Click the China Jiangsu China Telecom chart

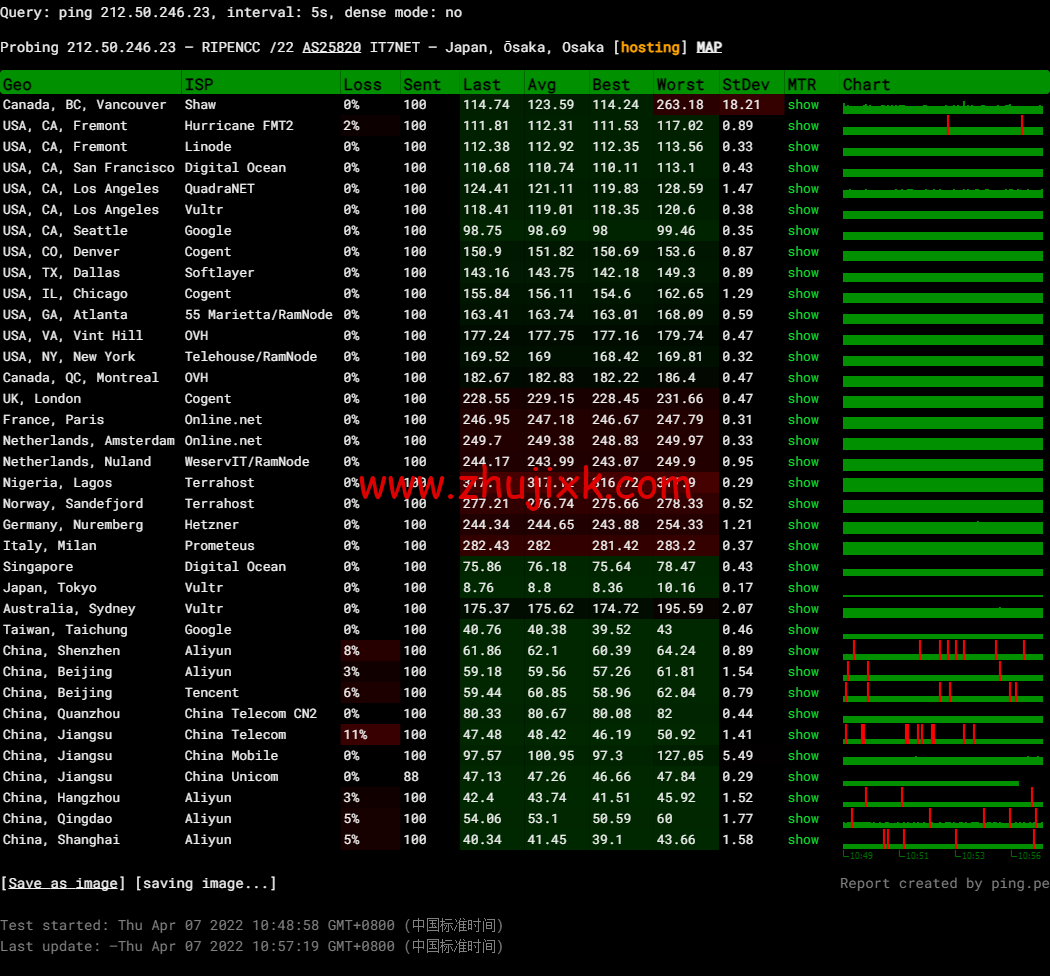coord(942,735)
